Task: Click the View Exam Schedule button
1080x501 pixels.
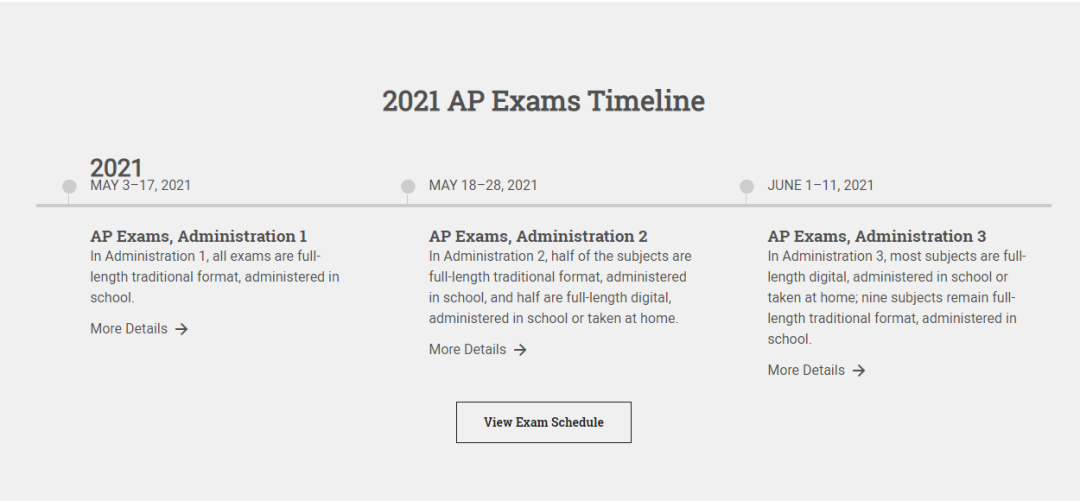Action: click(543, 422)
